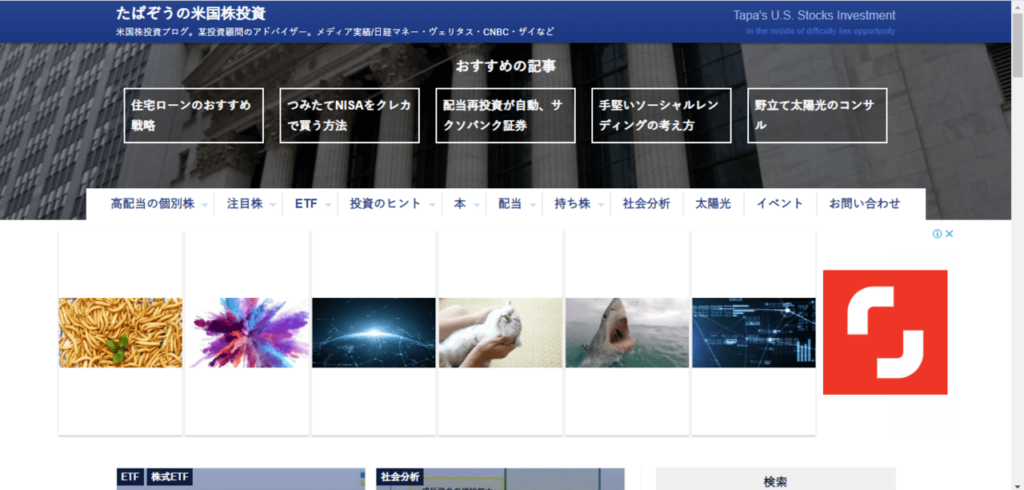1024x490 pixels.
Task: Select 太陽光 in the navigation menu
Action: coord(713,204)
